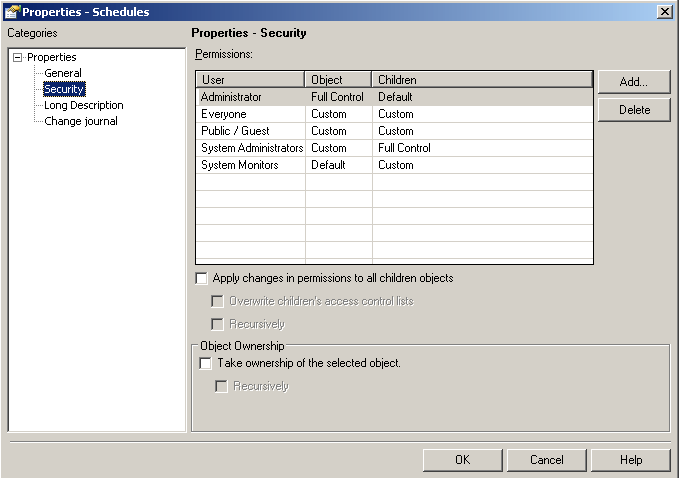
Task: Open Help for this dialog
Action: point(631,460)
